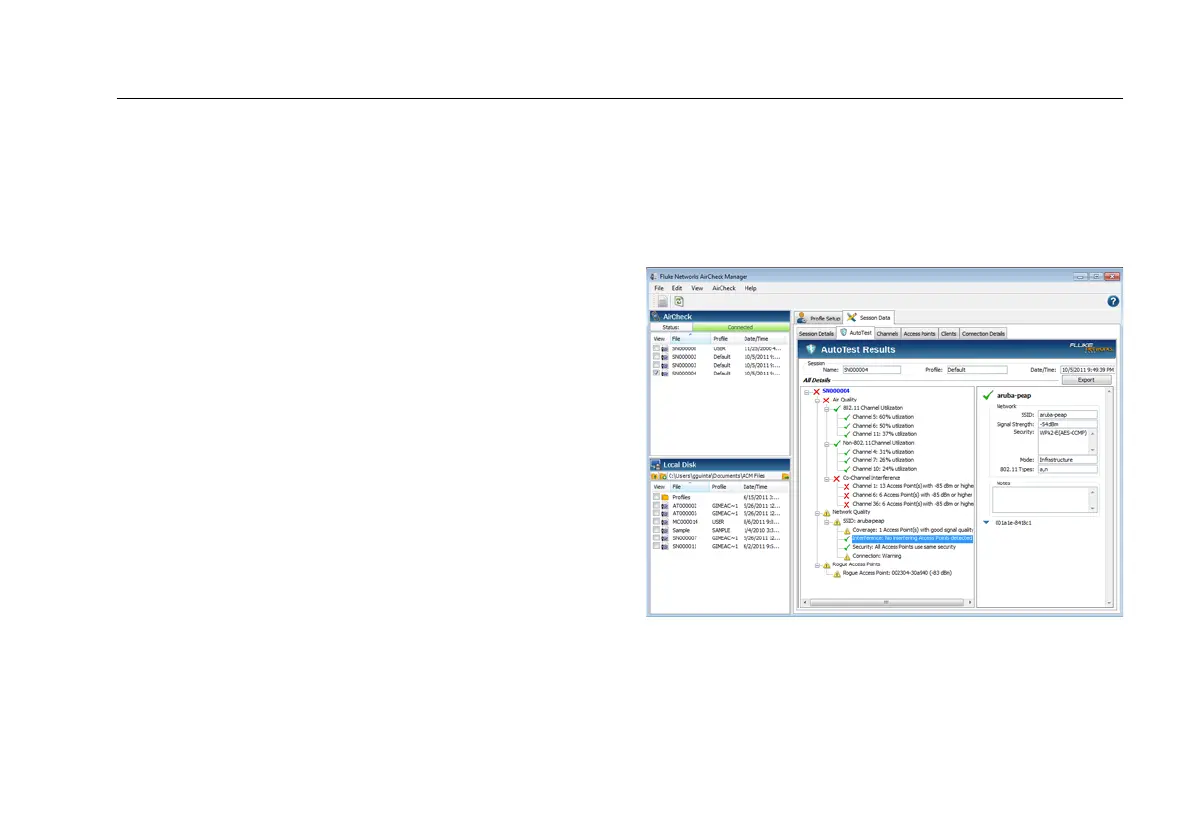Collapse the Rogue Access Points node
The height and width of the screenshot is (828, 1188).
tap(817, 565)
